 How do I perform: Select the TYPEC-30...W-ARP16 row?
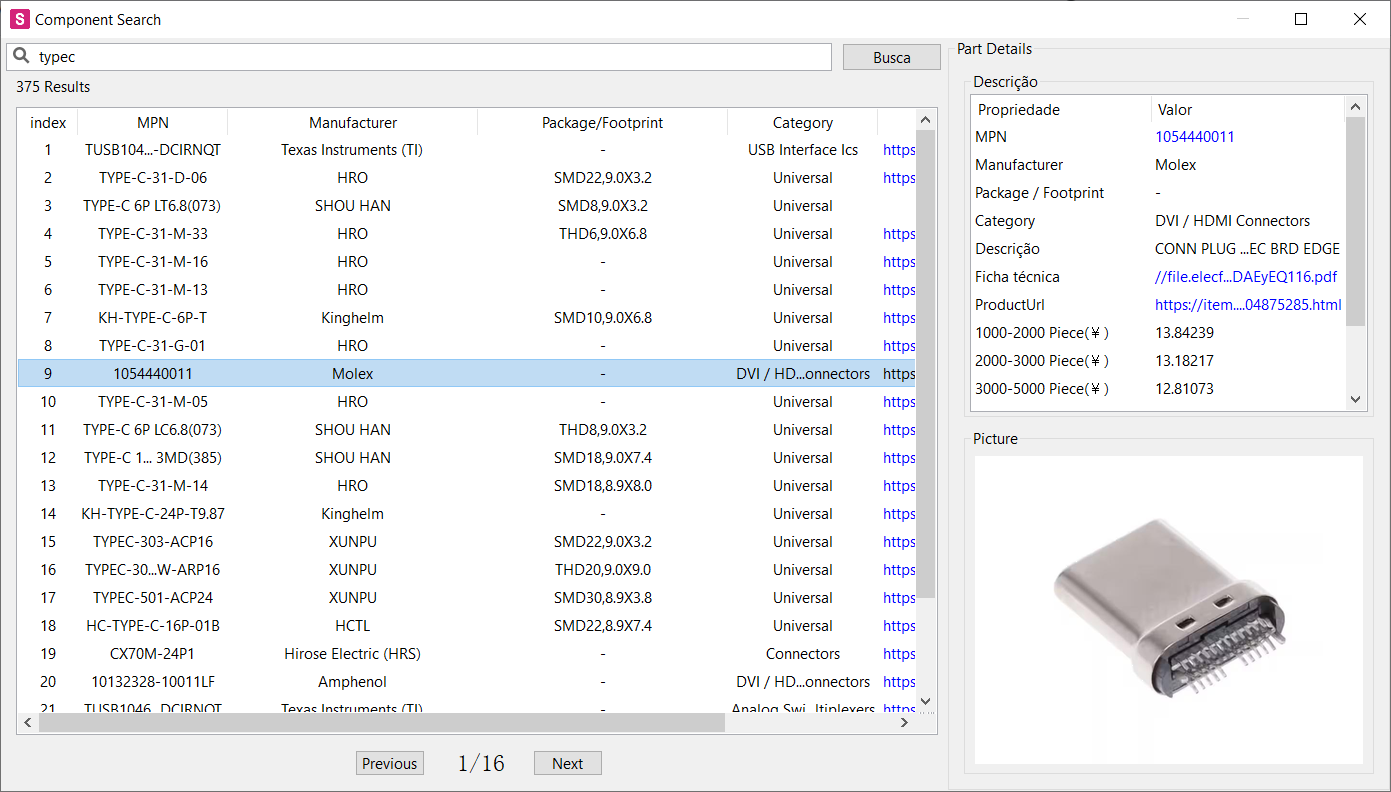point(466,570)
